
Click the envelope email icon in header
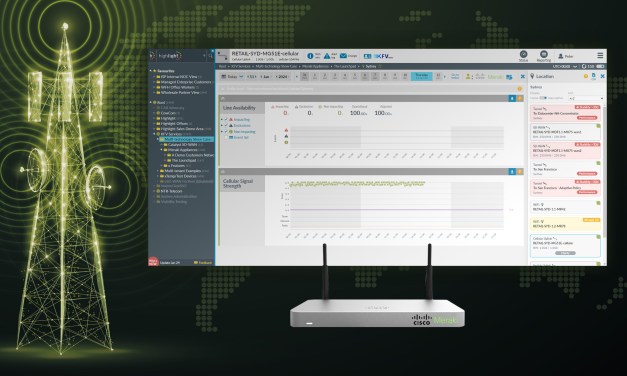(x=343, y=56)
